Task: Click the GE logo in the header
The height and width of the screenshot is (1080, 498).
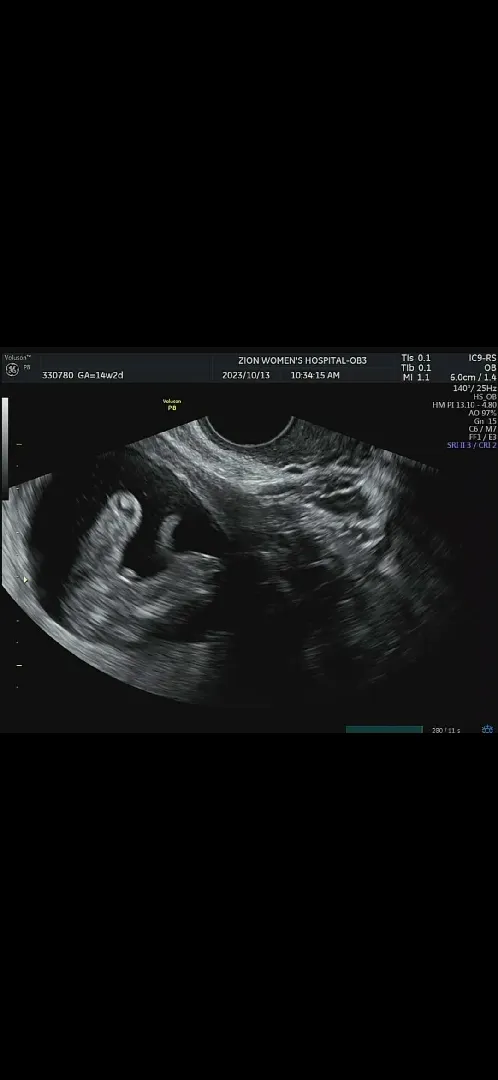Action: click(x=12, y=368)
